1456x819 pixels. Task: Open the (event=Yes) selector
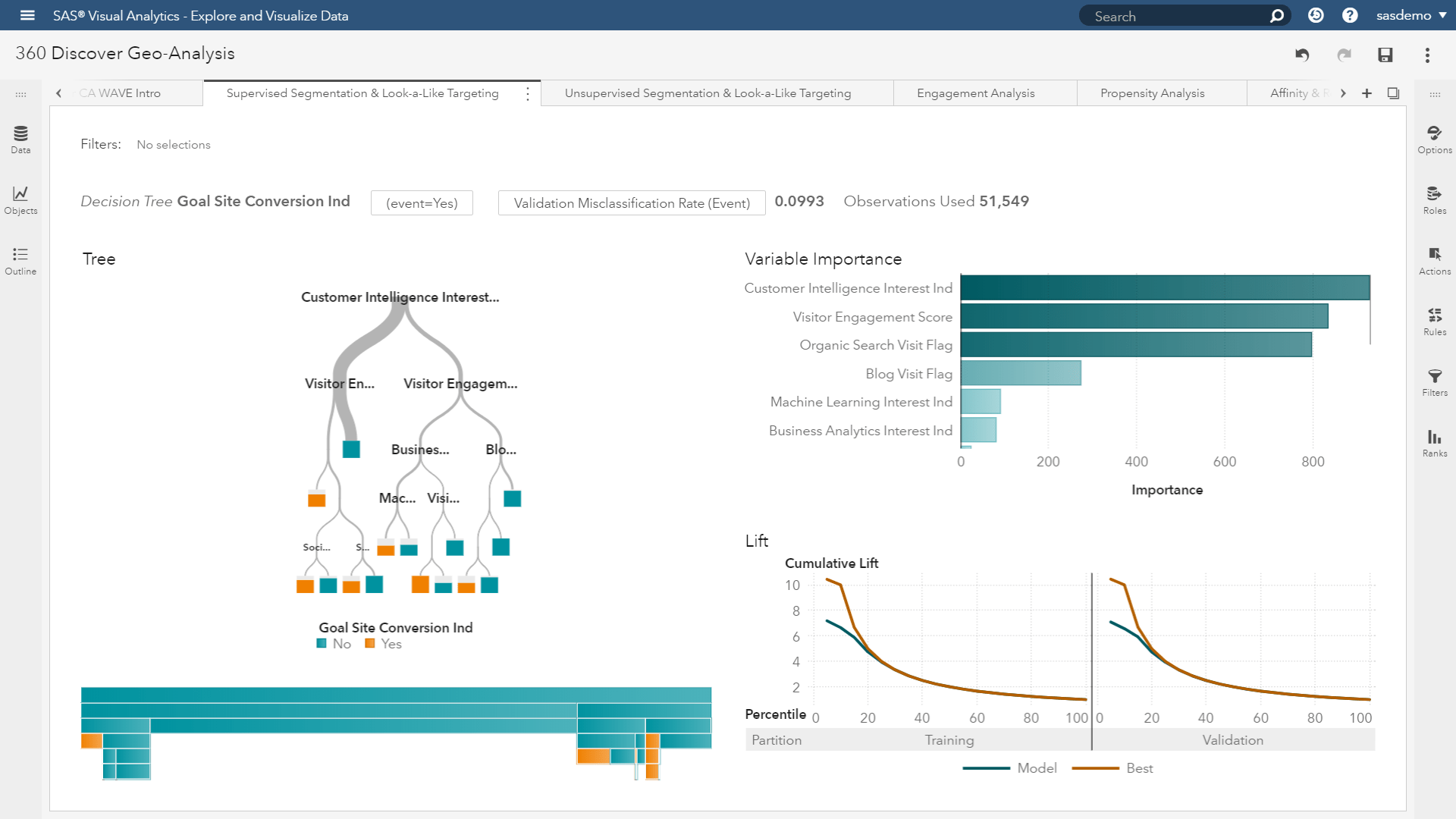pyautogui.click(x=422, y=202)
